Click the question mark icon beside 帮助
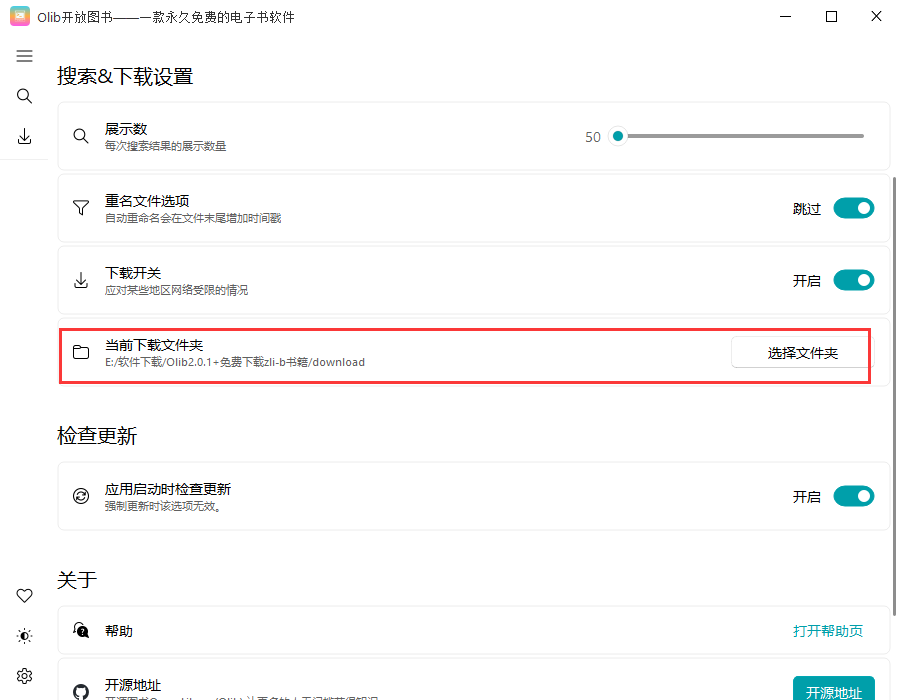Viewport: 900px width, 700px height. 81,631
